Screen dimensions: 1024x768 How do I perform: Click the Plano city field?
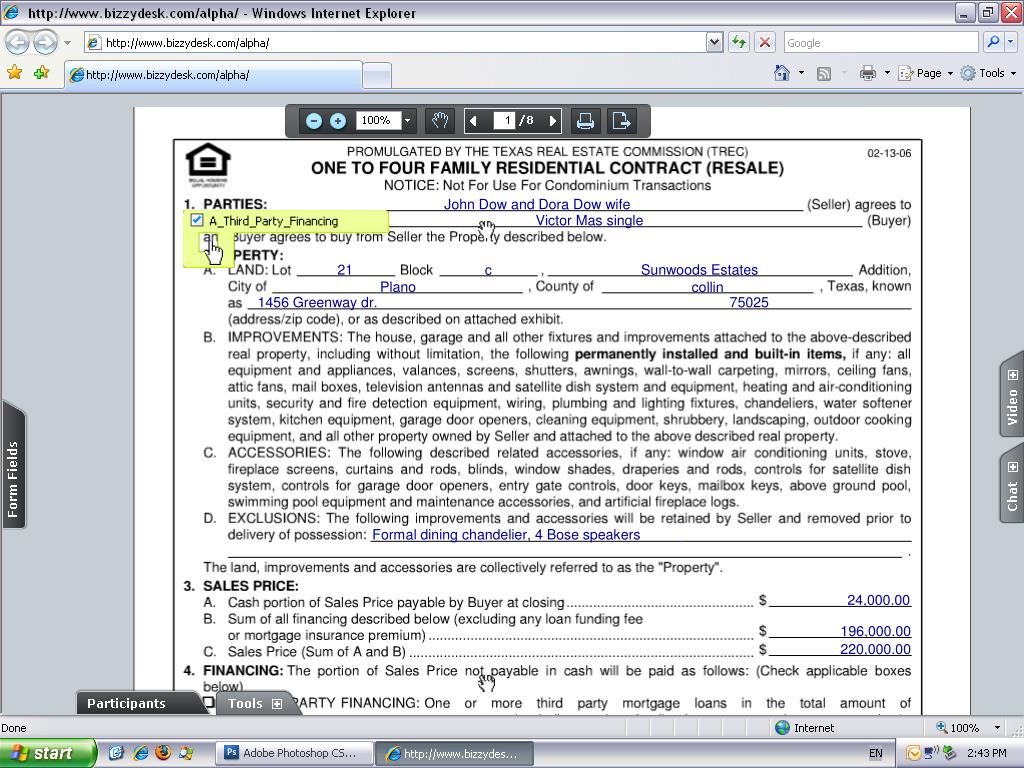tap(397, 287)
